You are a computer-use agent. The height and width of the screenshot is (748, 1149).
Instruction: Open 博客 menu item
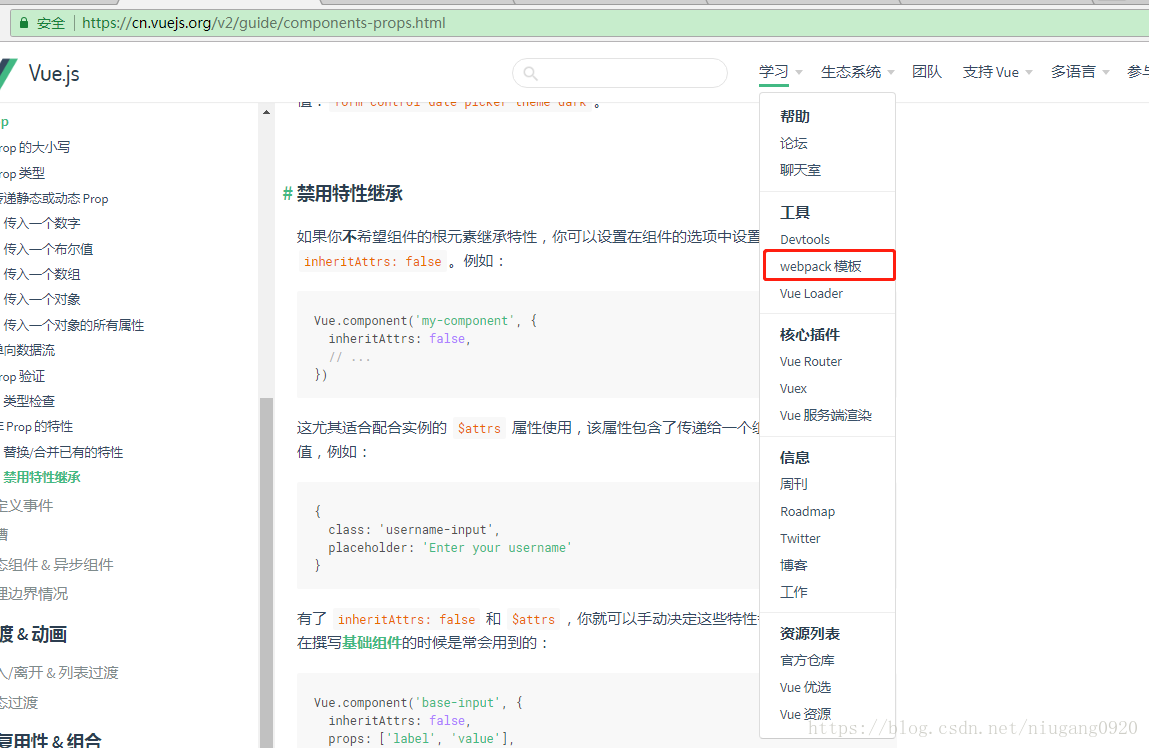[794, 565]
